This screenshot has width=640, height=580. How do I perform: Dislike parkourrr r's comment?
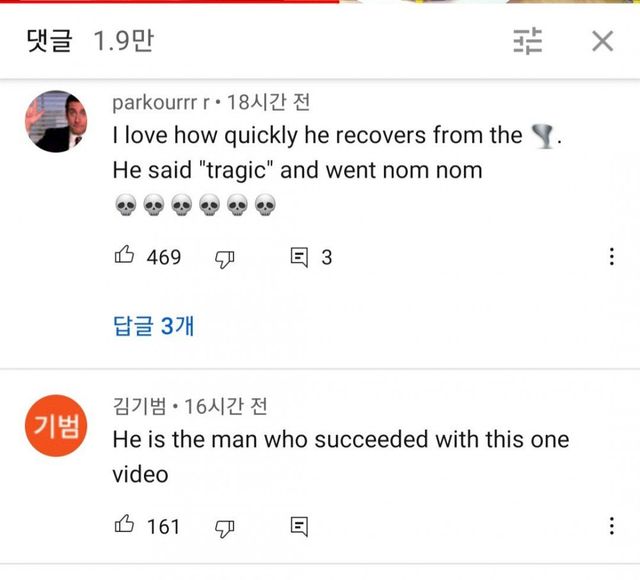point(225,258)
